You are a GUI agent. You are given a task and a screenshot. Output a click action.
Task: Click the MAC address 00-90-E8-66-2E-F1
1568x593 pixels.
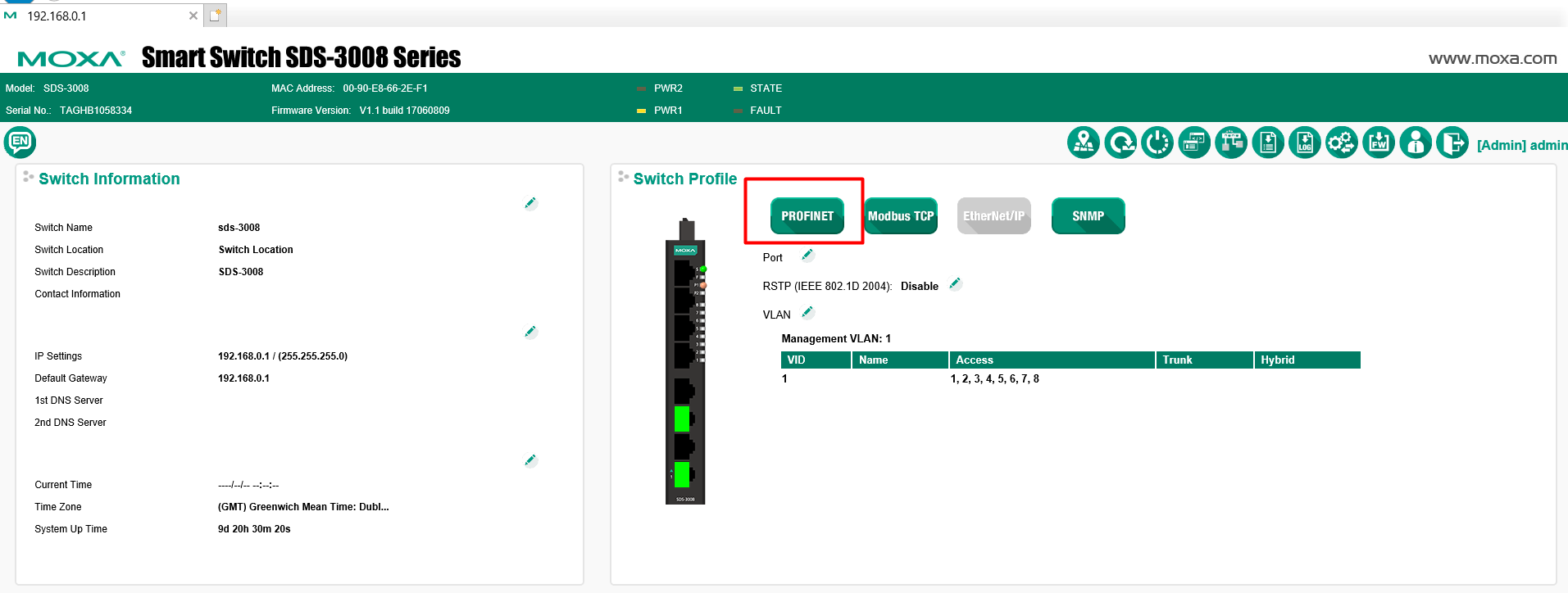click(385, 88)
